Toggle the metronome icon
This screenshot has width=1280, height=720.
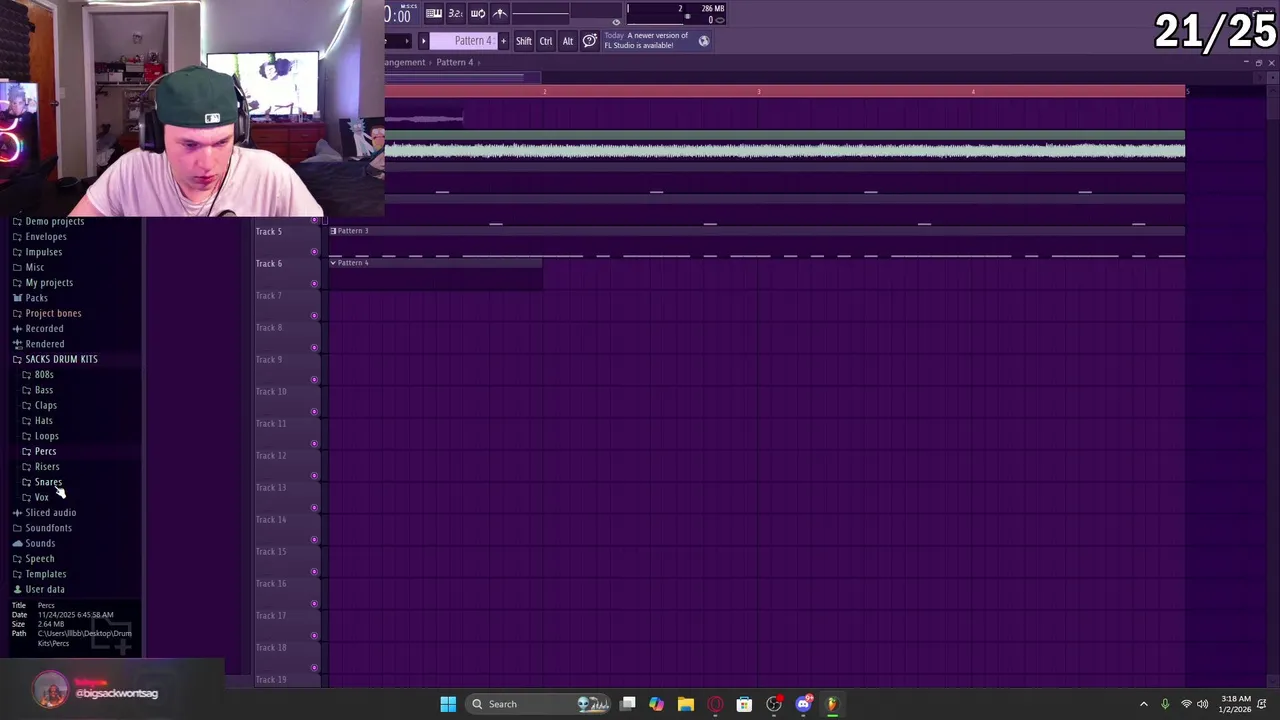point(499,13)
